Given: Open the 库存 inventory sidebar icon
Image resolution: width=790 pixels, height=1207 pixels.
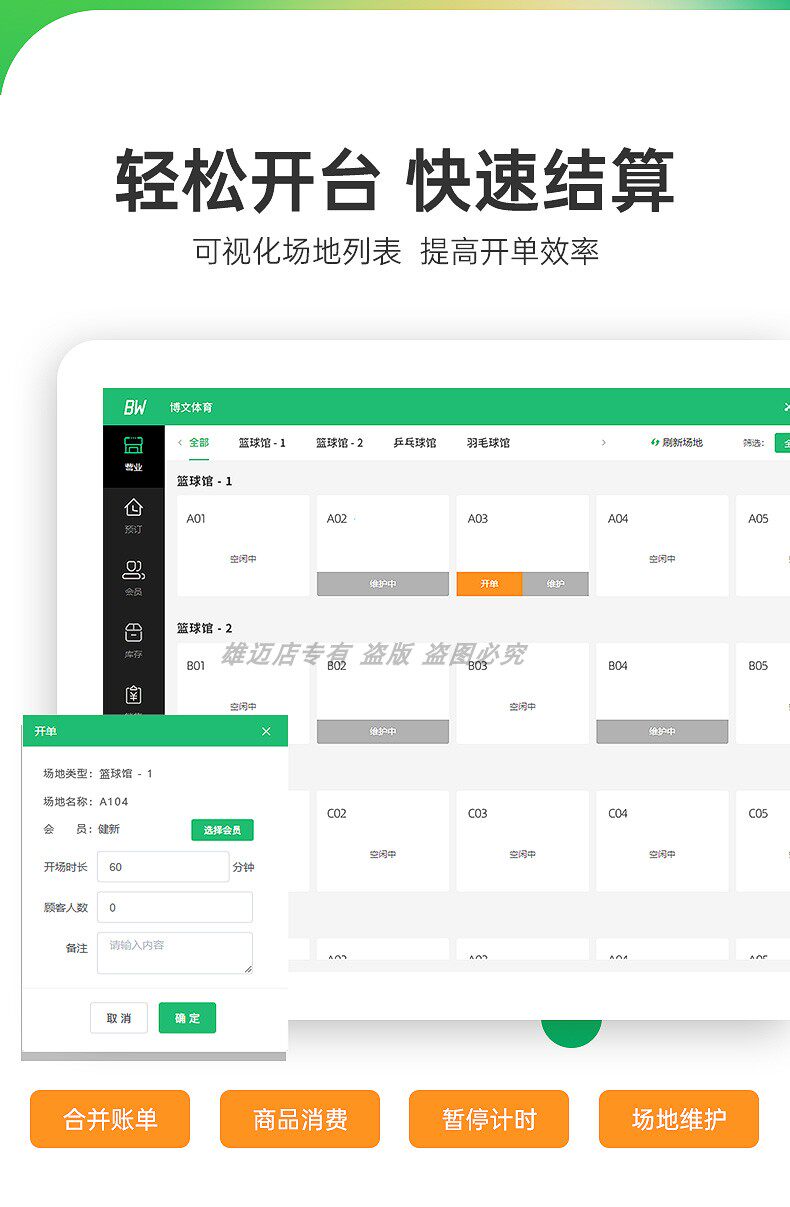Looking at the screenshot, I should pyautogui.click(x=133, y=640).
